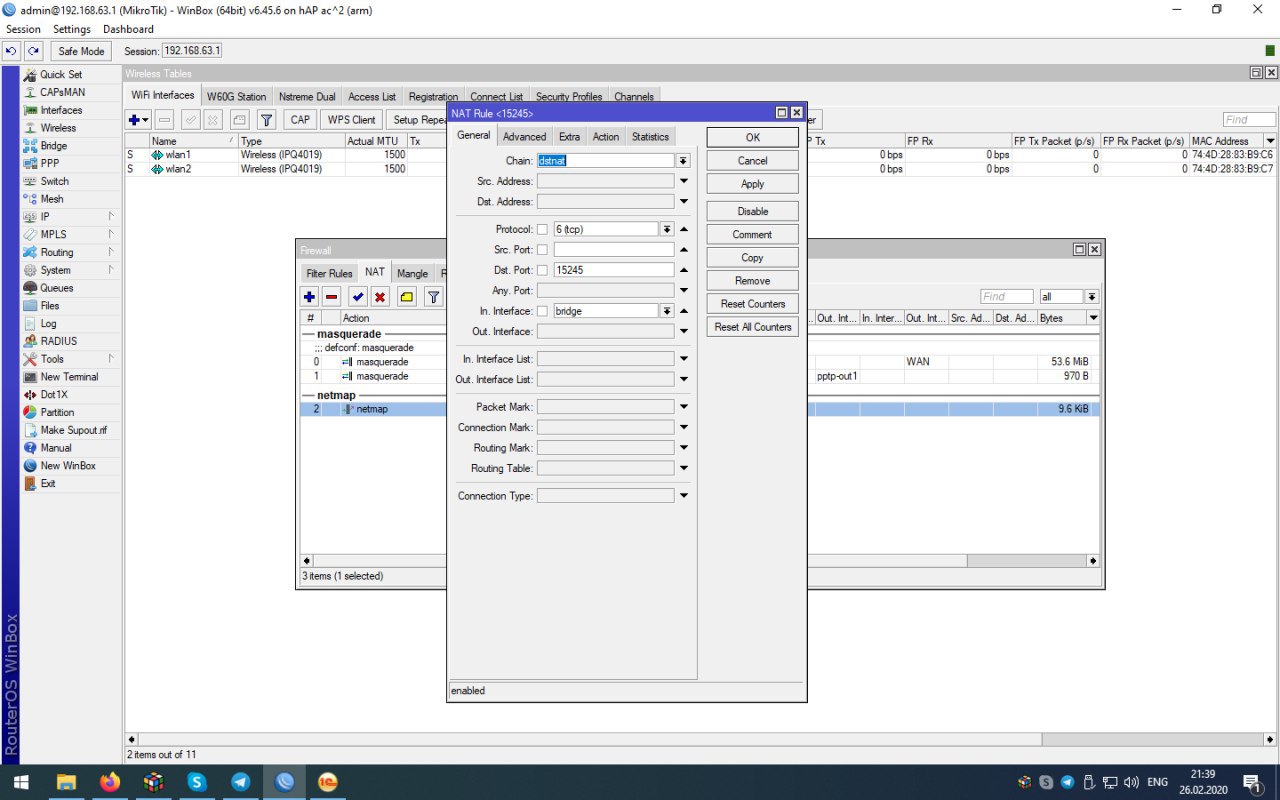The width and height of the screenshot is (1280, 800).
Task: Switch to Statistics tab in NAT Rule
Action: tap(650, 137)
